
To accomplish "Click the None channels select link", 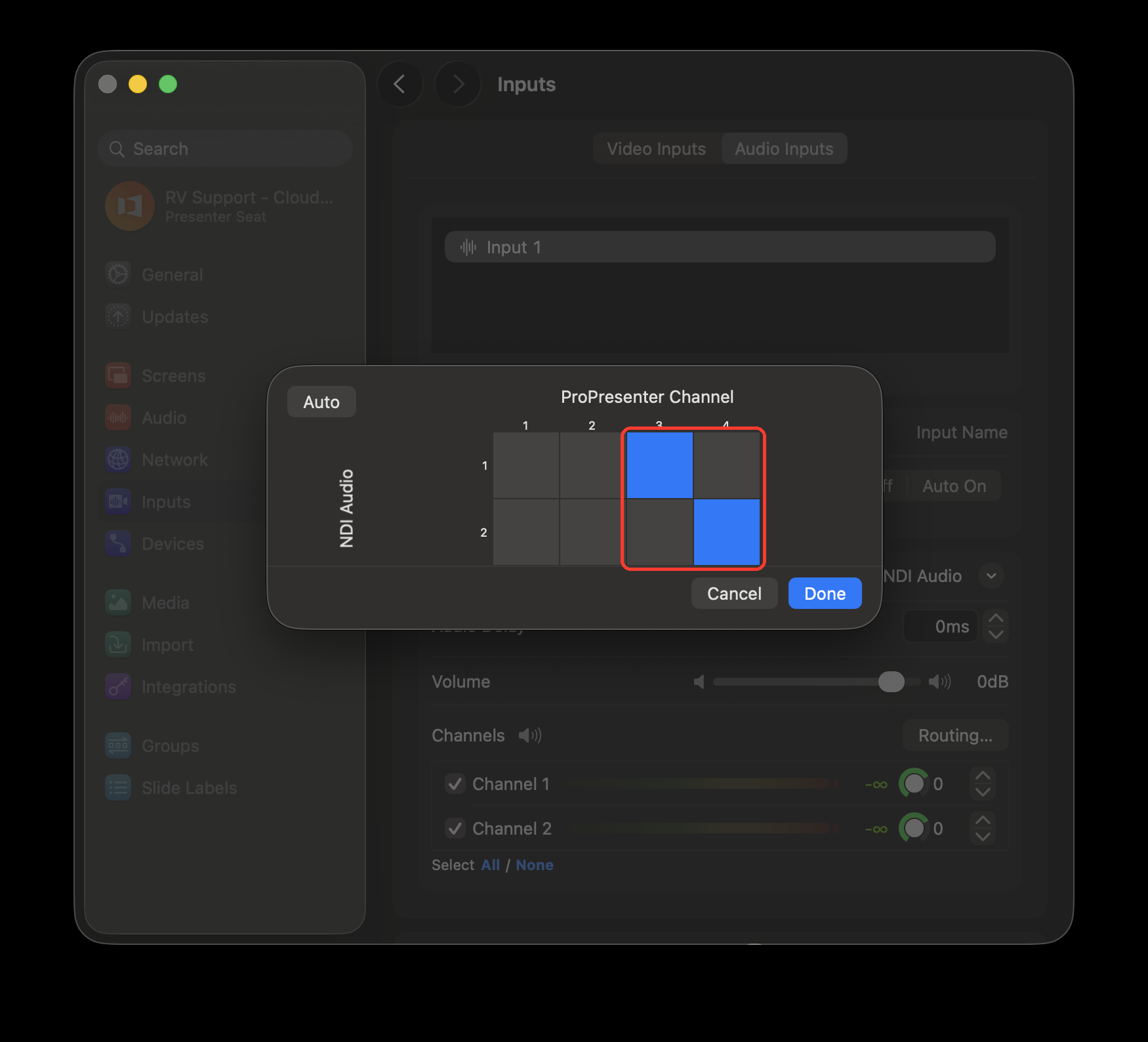I will tap(534, 865).
